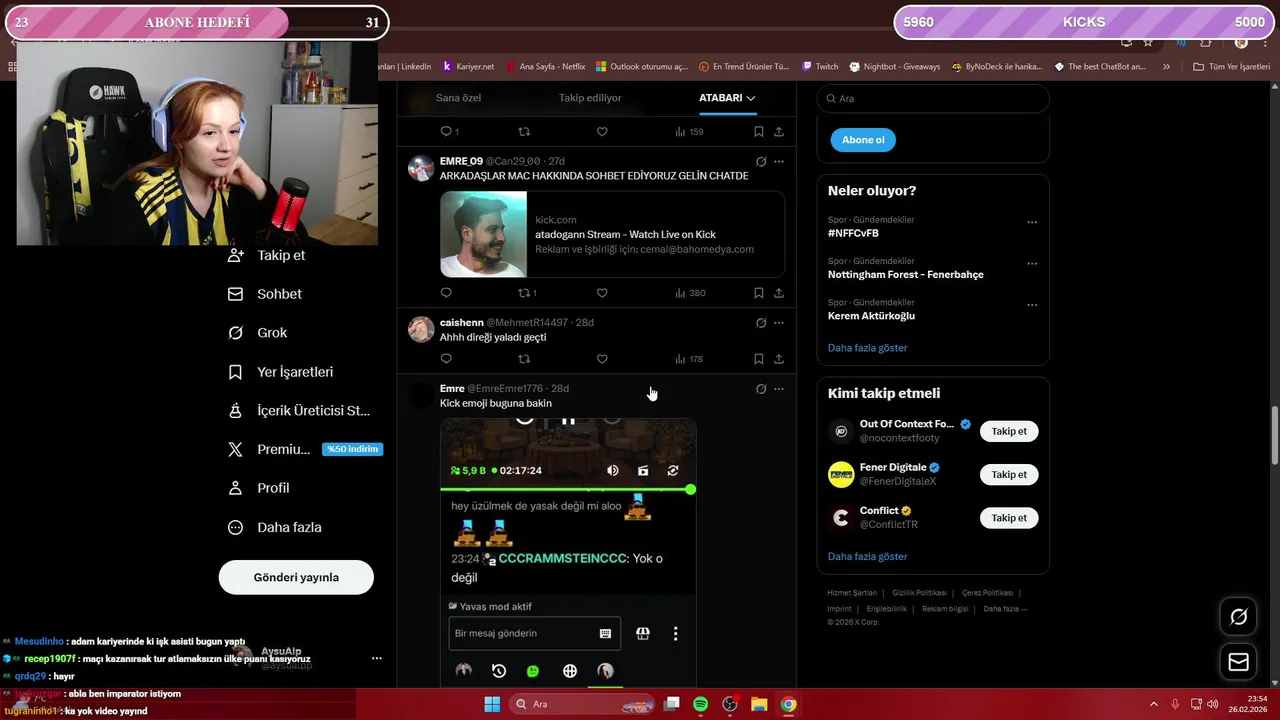This screenshot has height=720, width=1280.
Task: Open Task View on the taskbar
Action: pyautogui.click(x=672, y=704)
